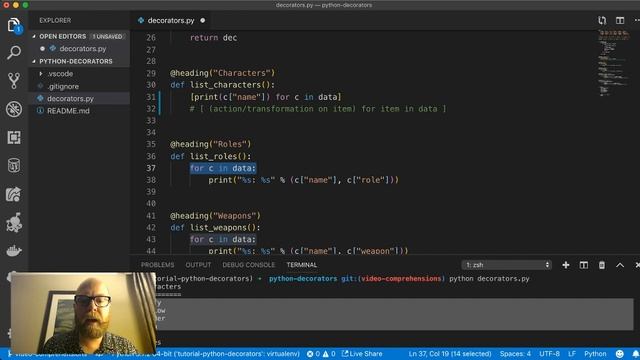Maximize the panel with the up chevron

[x=620, y=265]
